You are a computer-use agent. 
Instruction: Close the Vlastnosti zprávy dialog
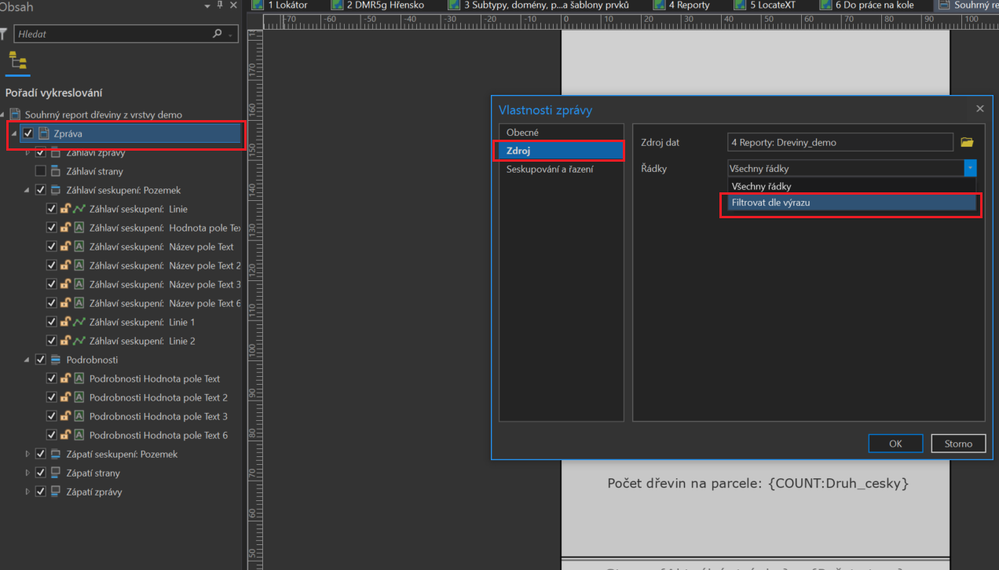click(980, 109)
